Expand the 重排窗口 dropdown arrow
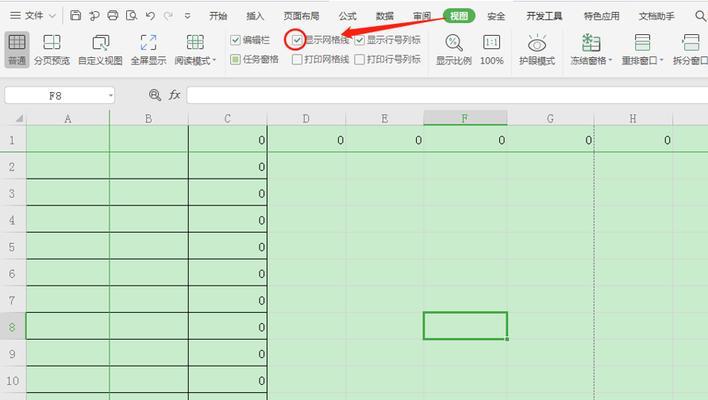The width and height of the screenshot is (708, 400). pos(661,60)
